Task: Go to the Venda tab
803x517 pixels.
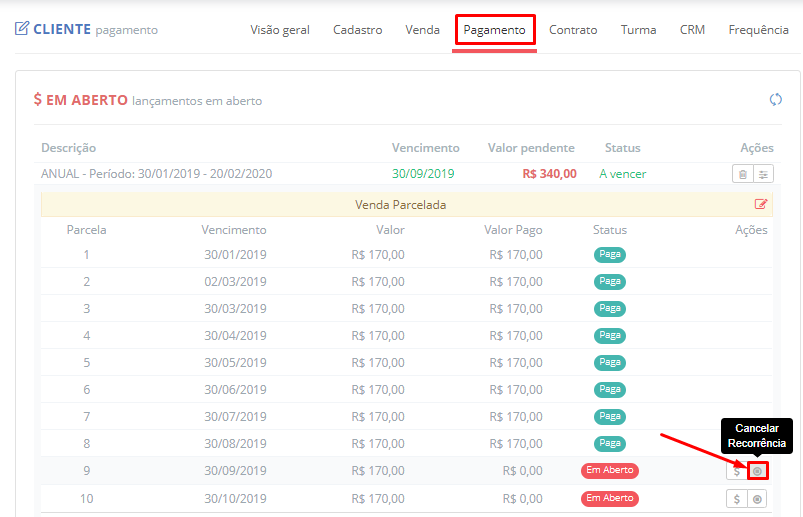Action: [422, 30]
